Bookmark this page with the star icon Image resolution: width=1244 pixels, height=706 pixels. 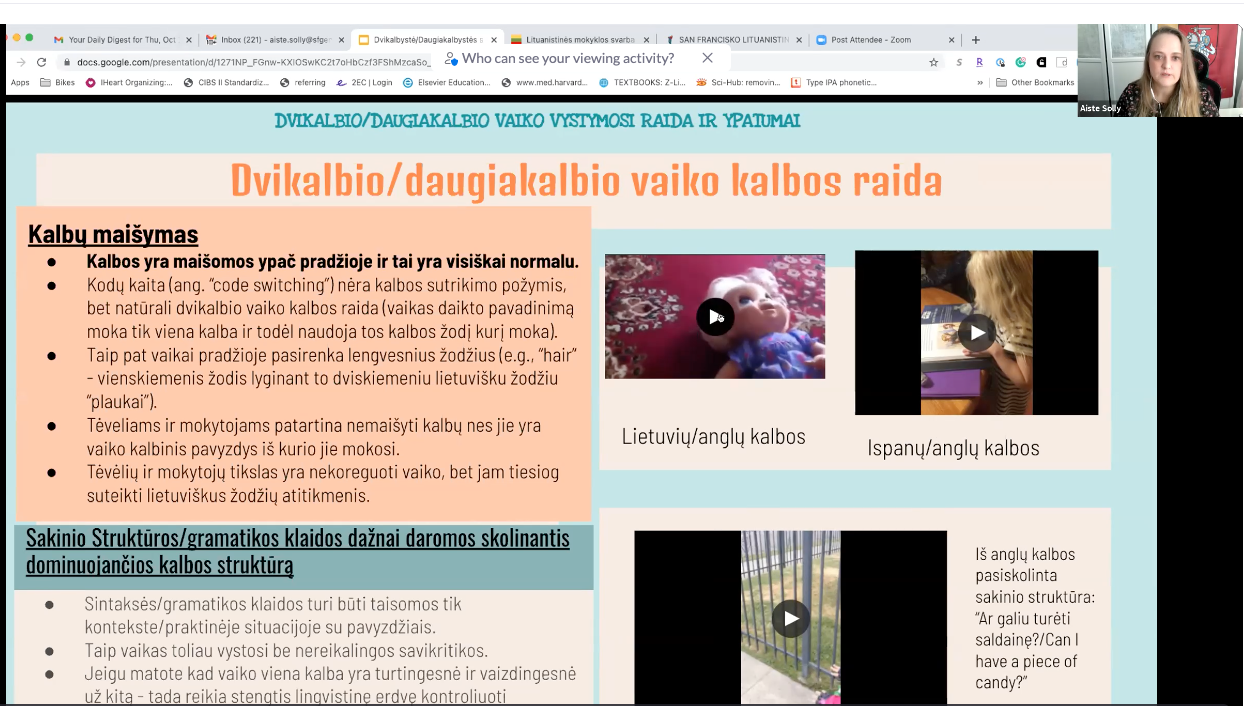[x=933, y=62]
